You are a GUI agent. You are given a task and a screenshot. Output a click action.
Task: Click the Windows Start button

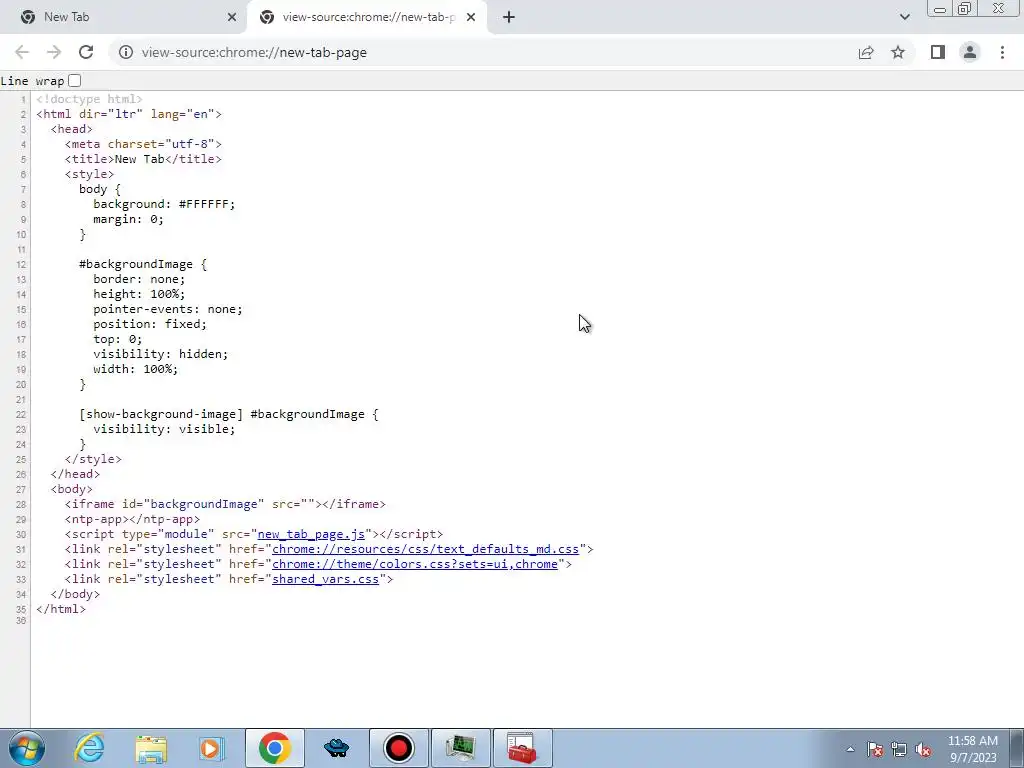pos(27,748)
